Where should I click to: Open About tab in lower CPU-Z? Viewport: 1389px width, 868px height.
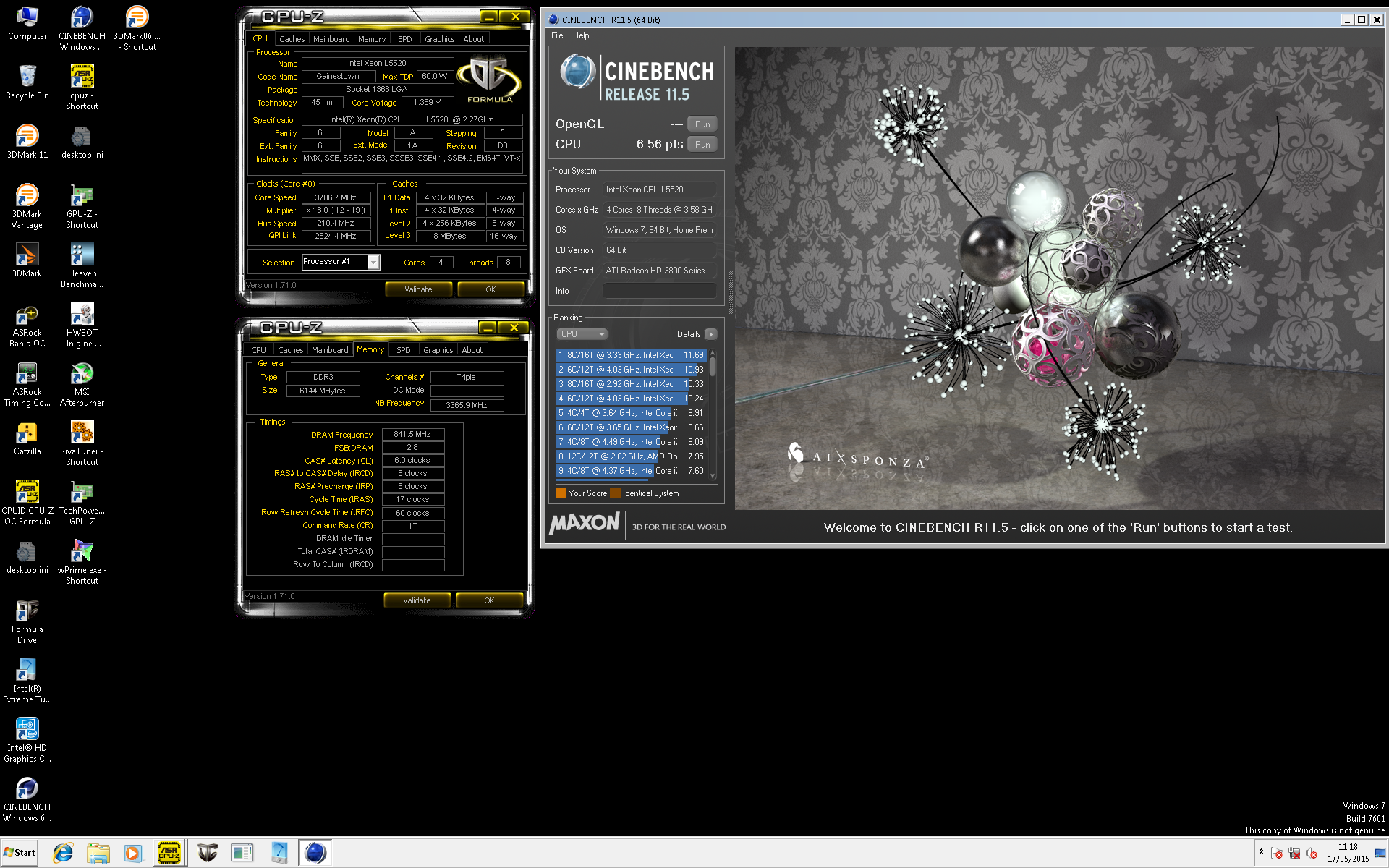(x=472, y=350)
